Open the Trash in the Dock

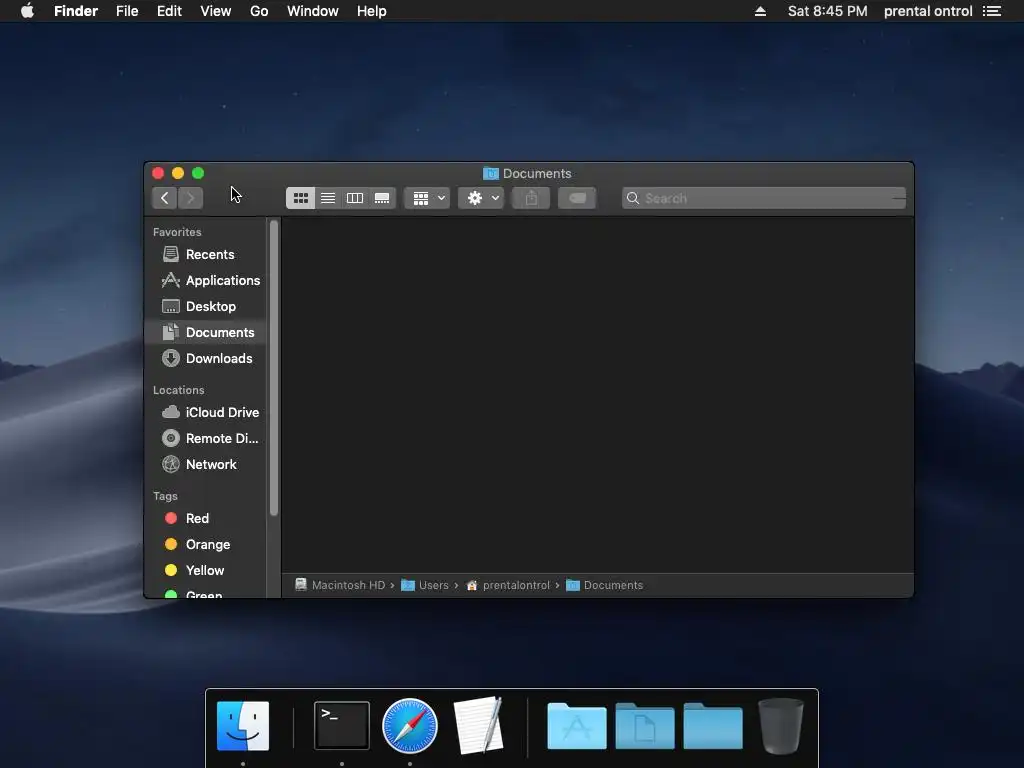pos(780,726)
